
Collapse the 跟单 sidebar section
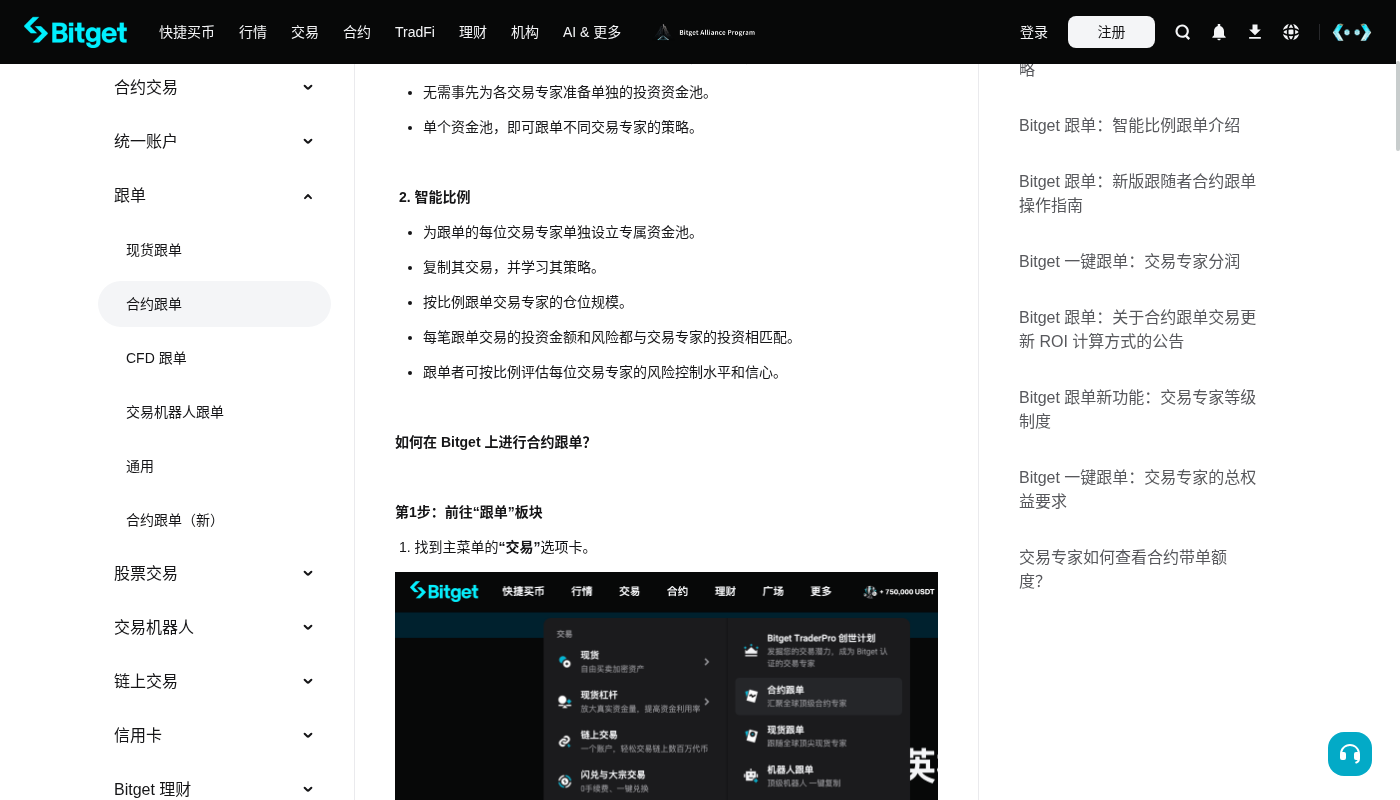pos(214,195)
